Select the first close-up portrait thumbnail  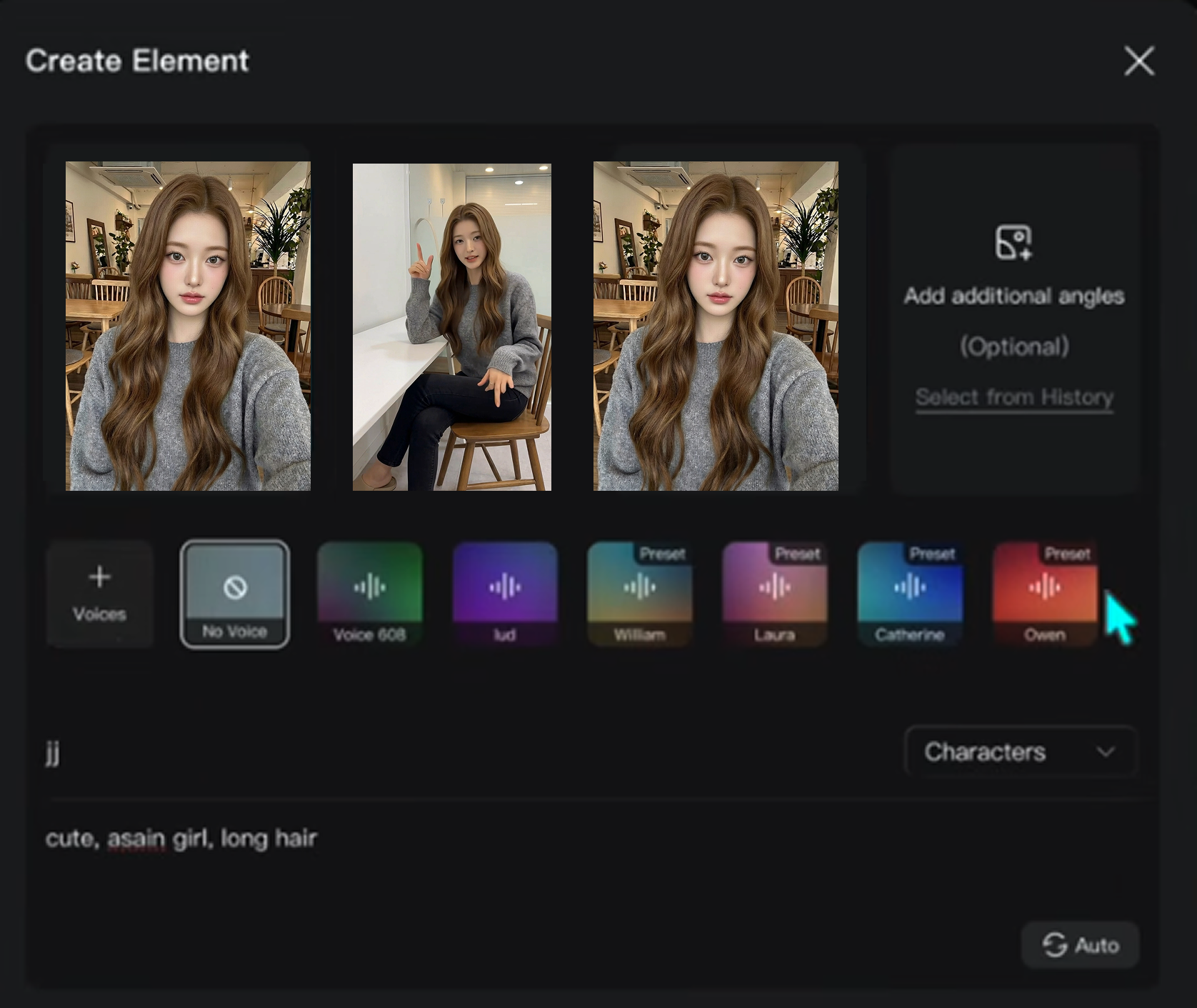[188, 326]
